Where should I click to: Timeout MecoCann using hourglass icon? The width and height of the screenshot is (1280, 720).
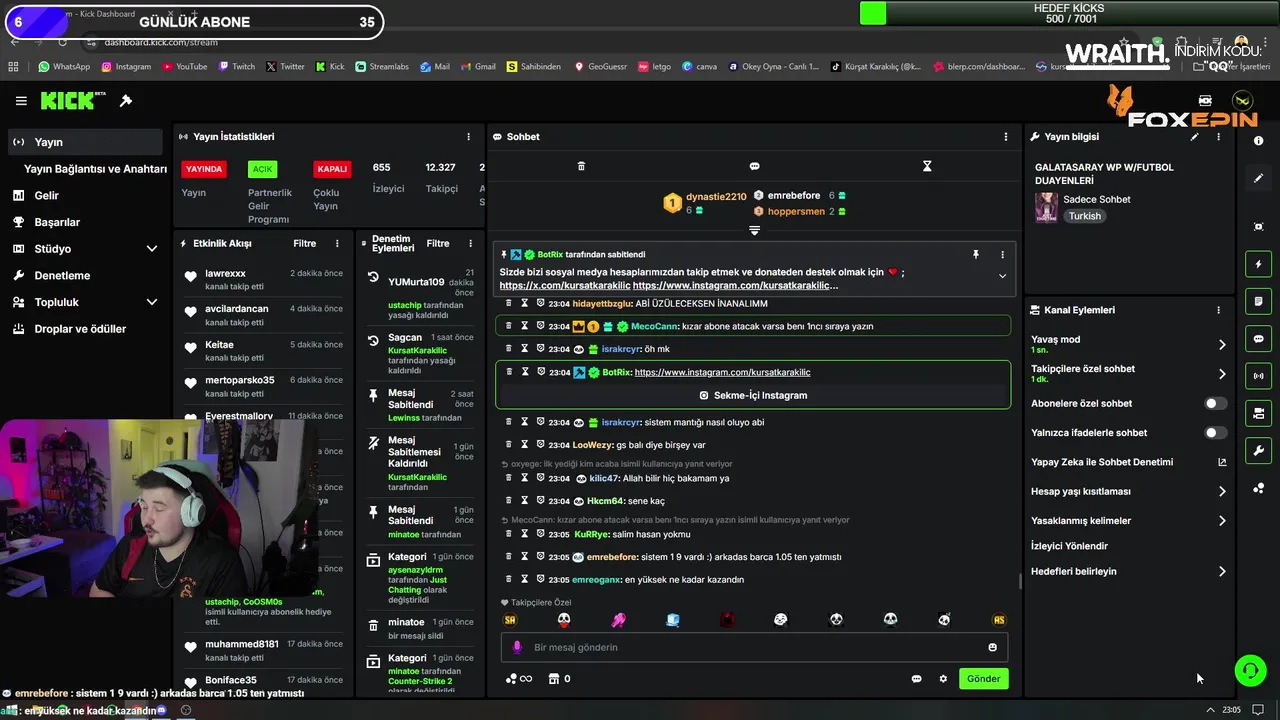pos(524,326)
